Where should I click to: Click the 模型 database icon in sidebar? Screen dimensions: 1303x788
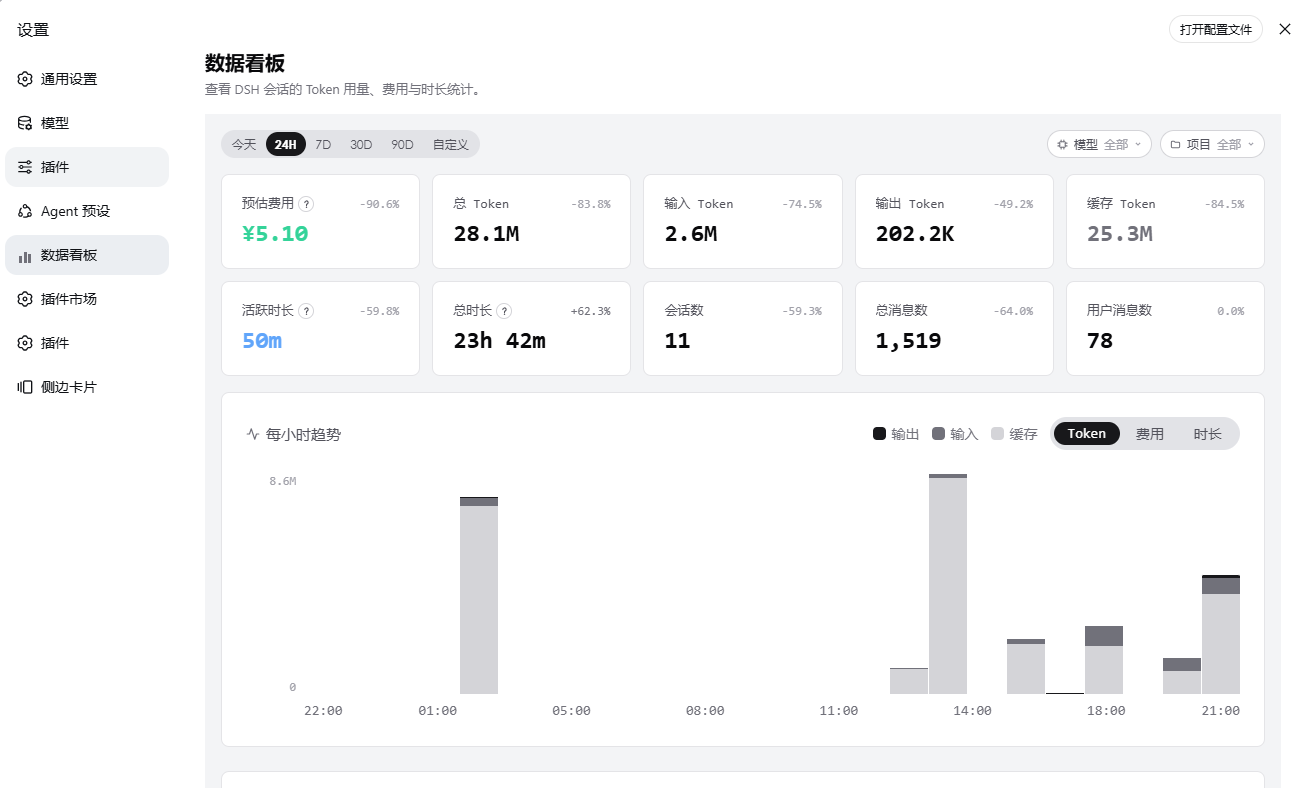25,123
